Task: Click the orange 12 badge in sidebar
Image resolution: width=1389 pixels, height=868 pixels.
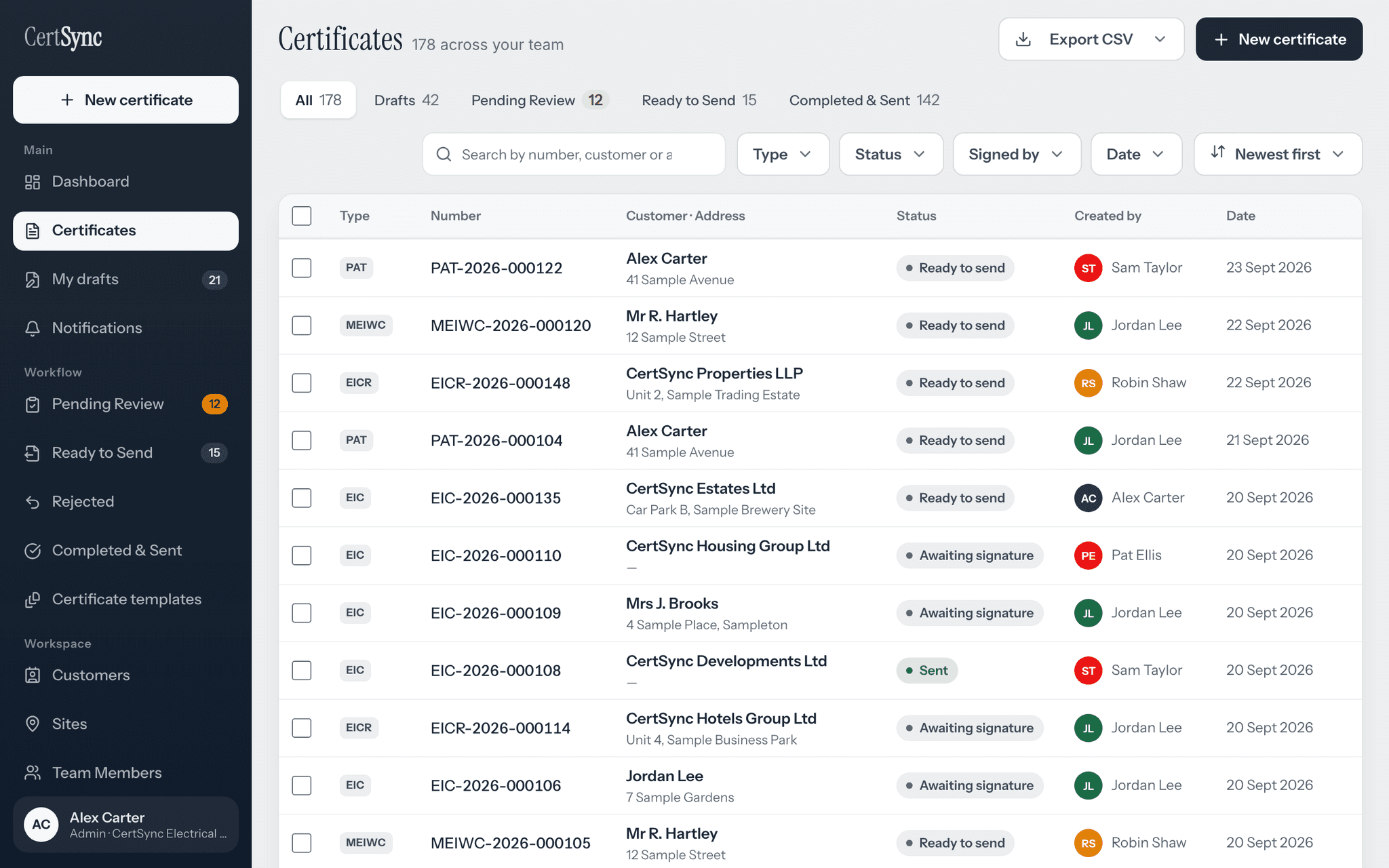Action: pyautogui.click(x=214, y=404)
